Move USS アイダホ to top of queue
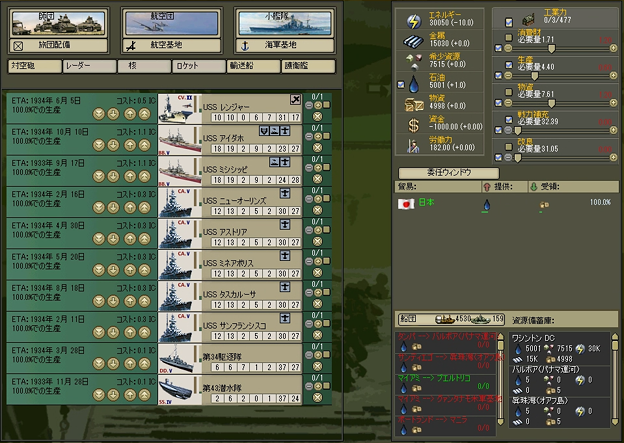624x443 pixels. point(144,145)
